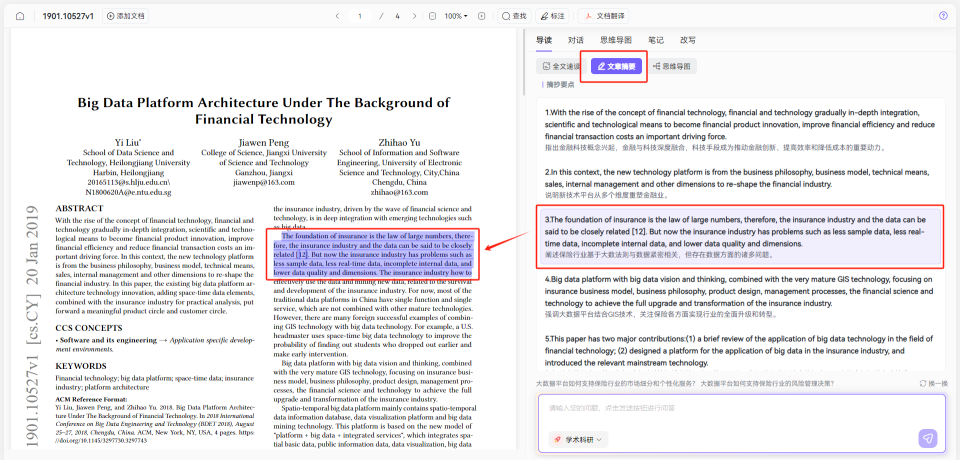The width and height of the screenshot is (960, 460).
Task: Refresh suggestions with 换一换
Action: point(934,383)
